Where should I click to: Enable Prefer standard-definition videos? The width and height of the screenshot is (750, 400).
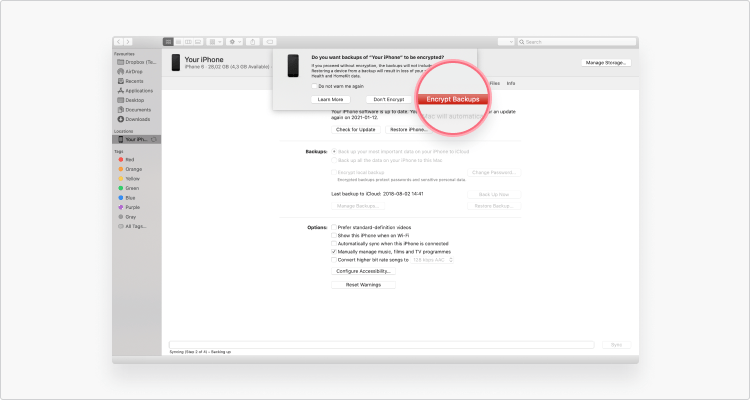[x=334, y=228]
